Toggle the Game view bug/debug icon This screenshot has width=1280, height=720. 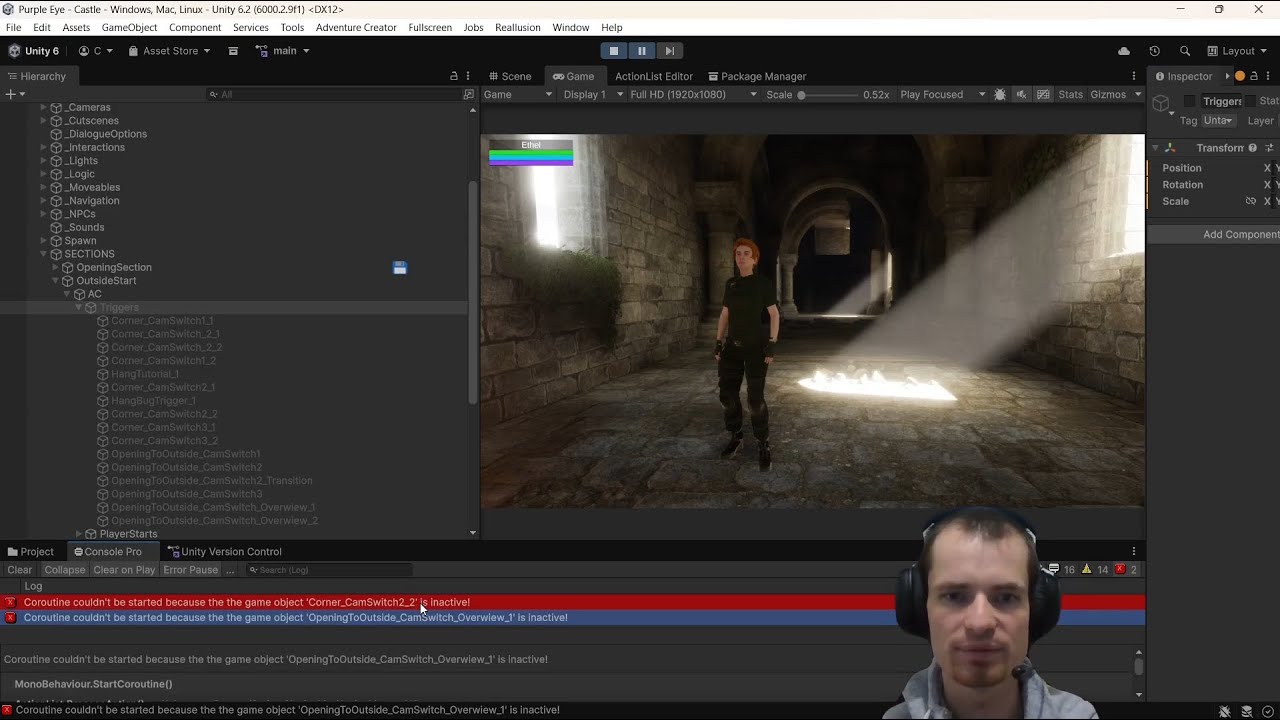(1000, 94)
